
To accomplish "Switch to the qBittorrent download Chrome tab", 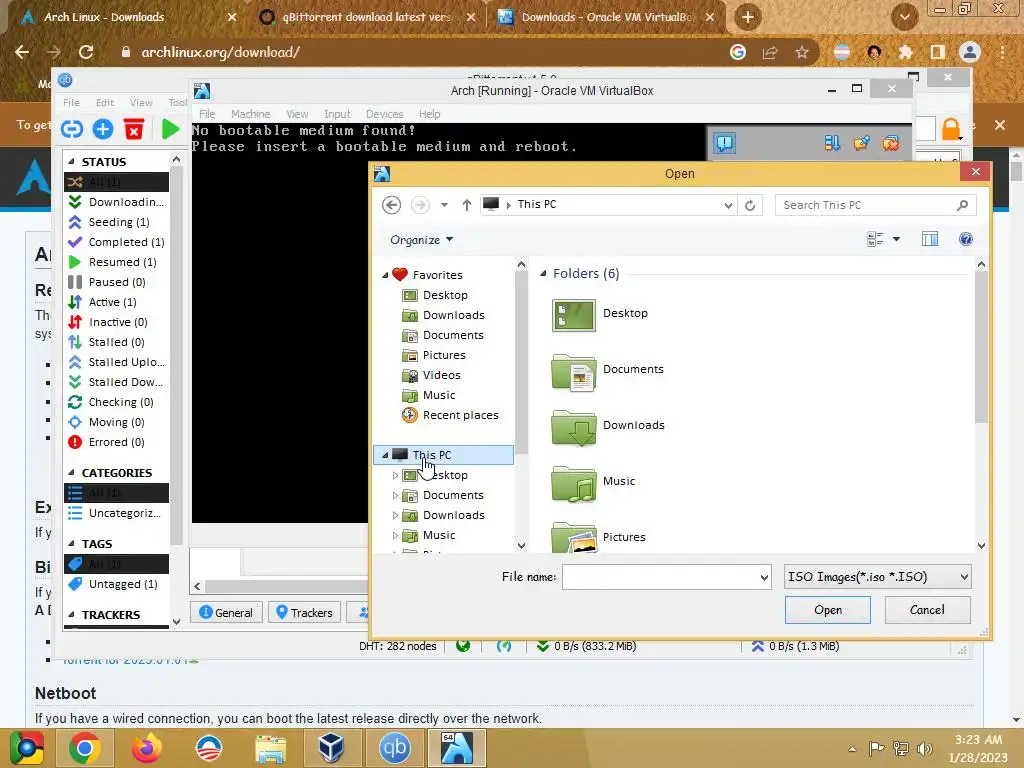I will [366, 17].
